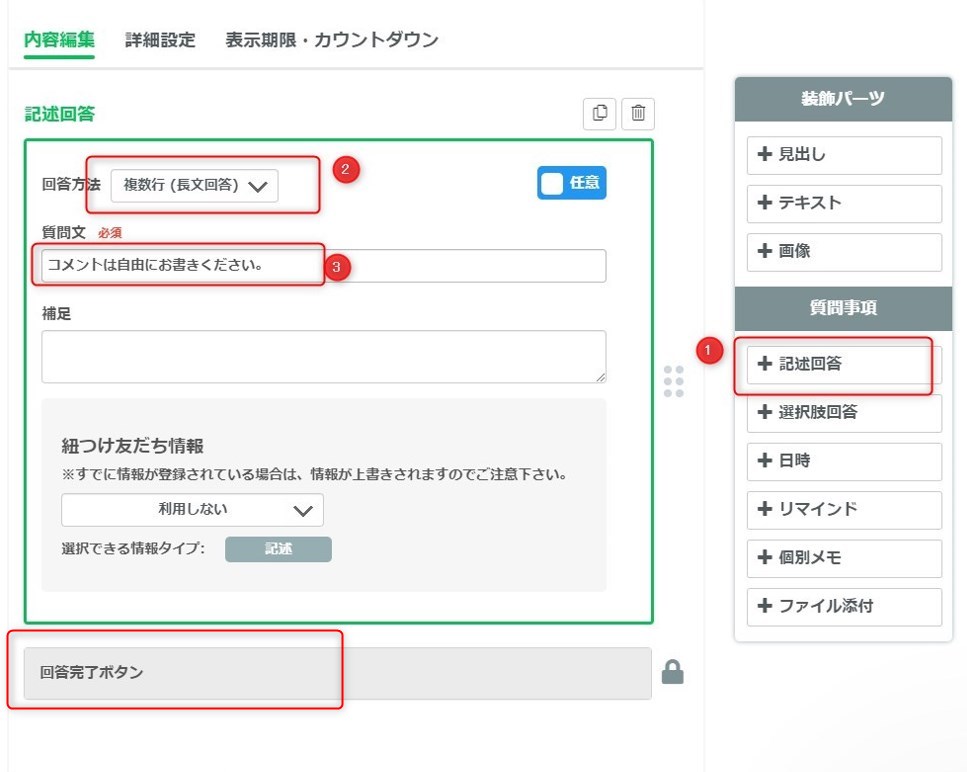Image resolution: width=967 pixels, height=772 pixels.
Task: Click the lock icon next to 回答完了ボタン
Action: pyautogui.click(x=673, y=673)
